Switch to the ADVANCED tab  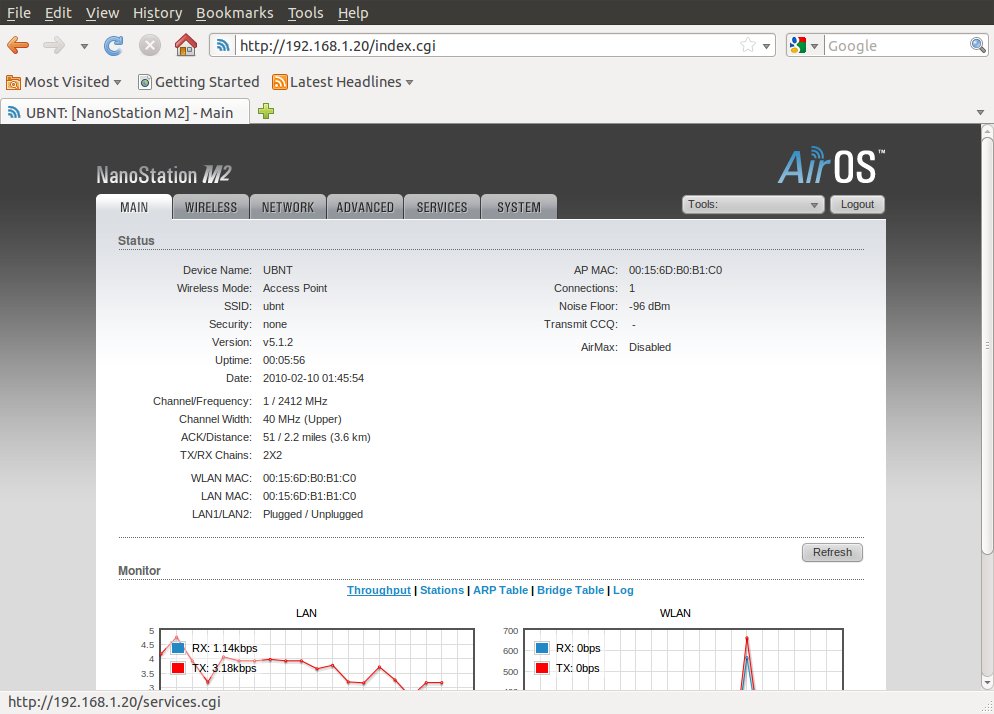(x=365, y=207)
